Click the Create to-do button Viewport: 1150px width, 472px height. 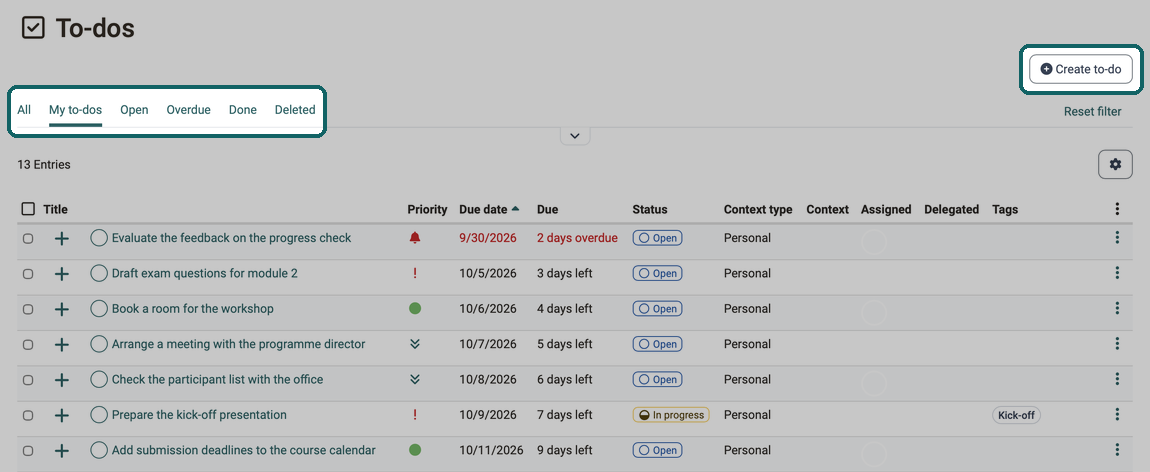click(1081, 70)
